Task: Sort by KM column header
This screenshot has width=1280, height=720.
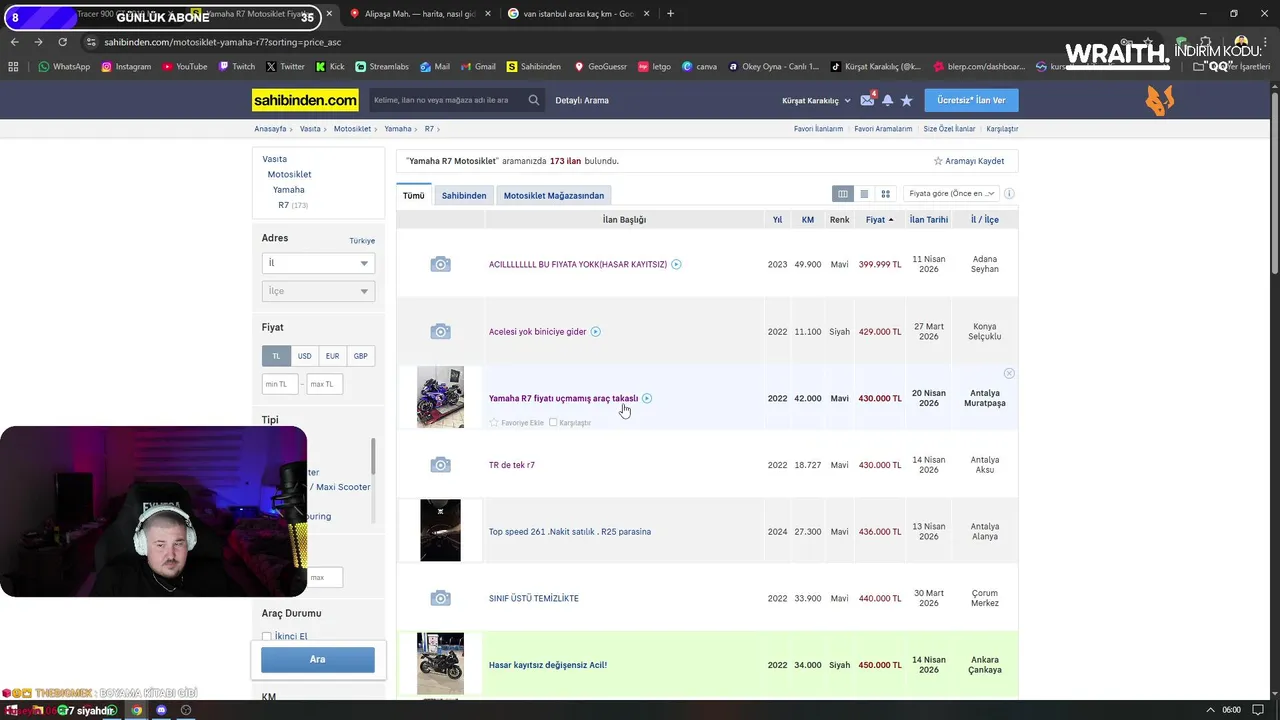Action: click(x=807, y=220)
